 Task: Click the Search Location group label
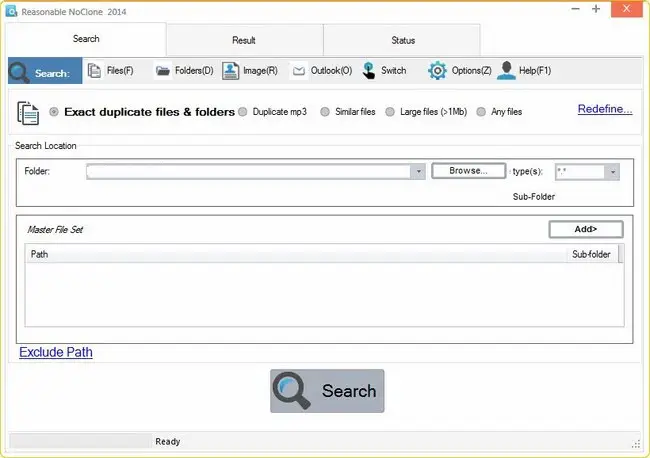pos(46,146)
